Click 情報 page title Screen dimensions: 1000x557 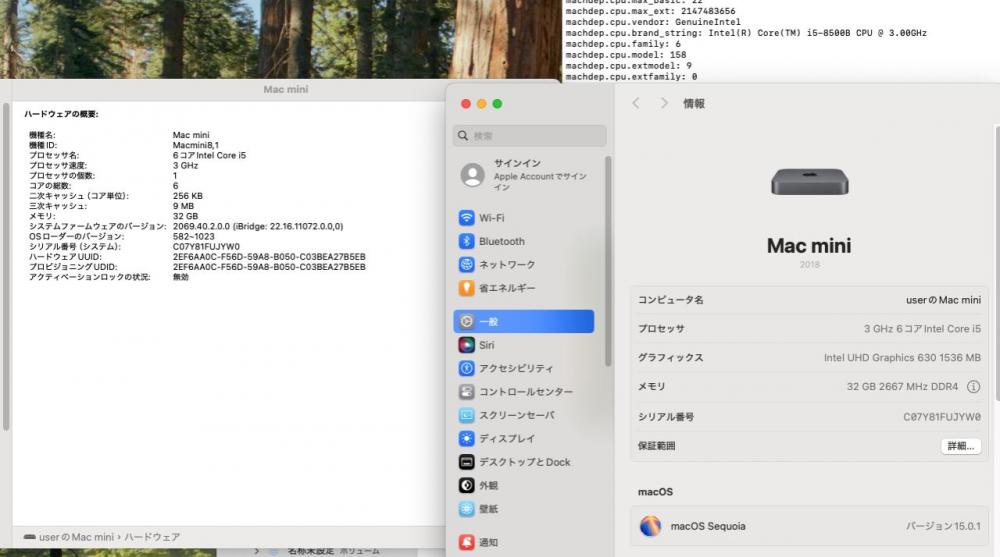click(694, 103)
